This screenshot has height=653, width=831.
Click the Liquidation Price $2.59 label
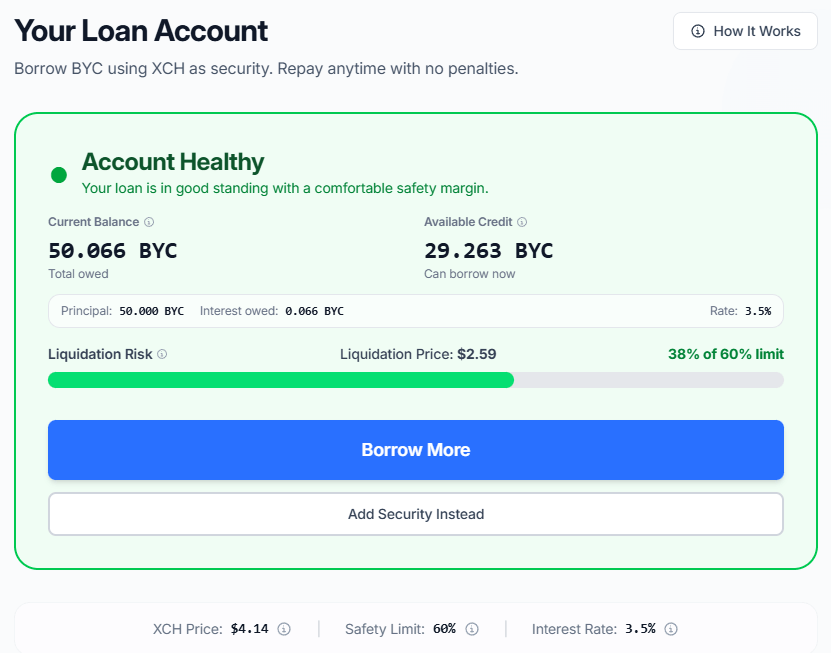418,354
